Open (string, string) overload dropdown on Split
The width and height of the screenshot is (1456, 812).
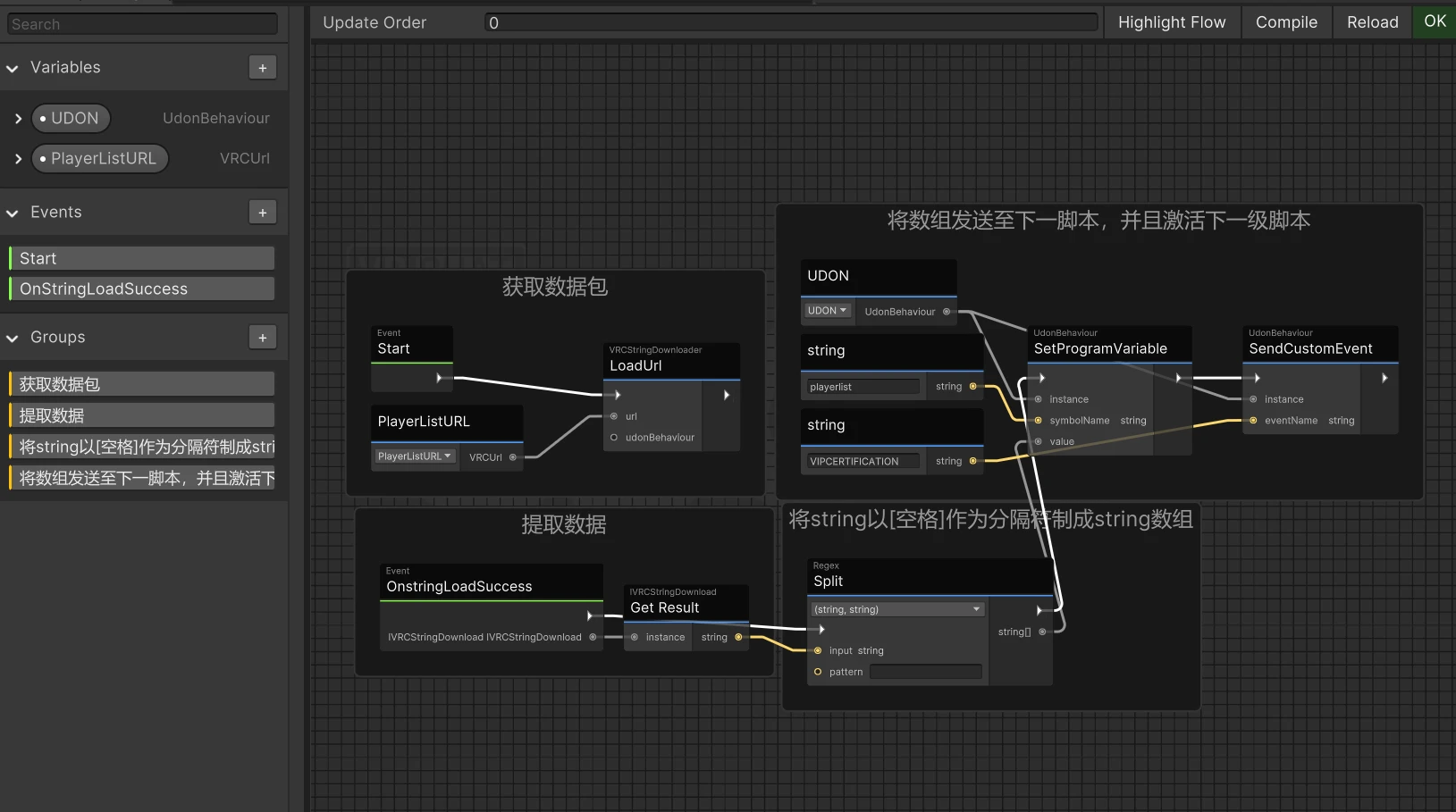click(x=897, y=609)
